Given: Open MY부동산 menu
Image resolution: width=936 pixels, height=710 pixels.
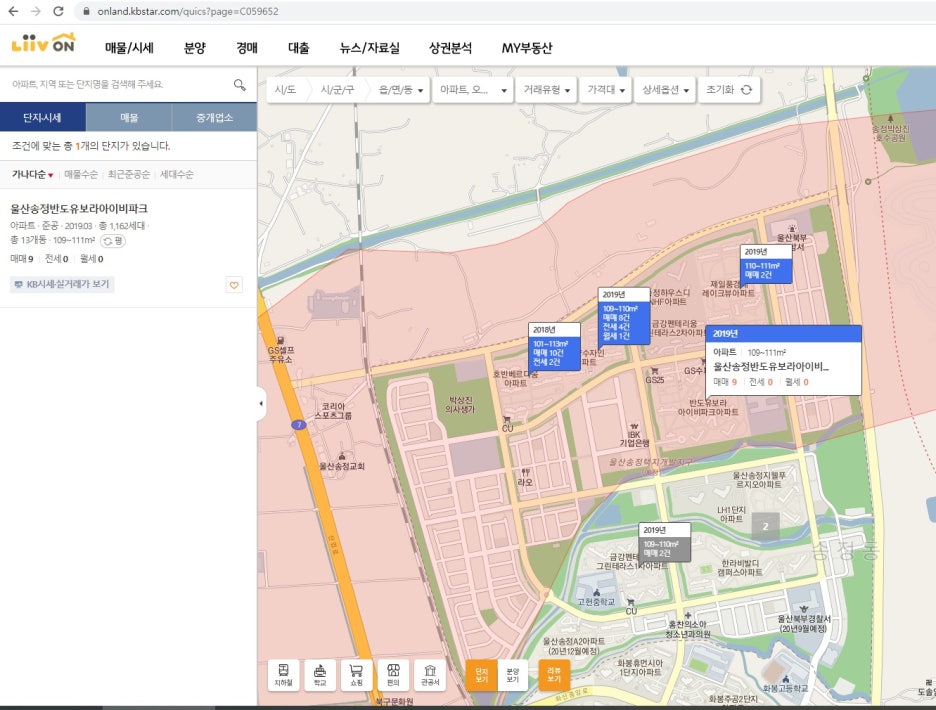Looking at the screenshot, I should pyautogui.click(x=526, y=48).
